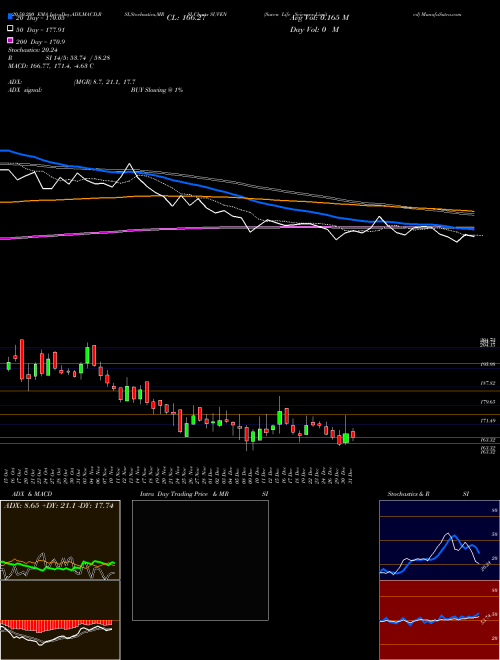Click the ADX +DY -DY values header
This screenshot has width=500, height=660.
pyautogui.click(x=59, y=506)
